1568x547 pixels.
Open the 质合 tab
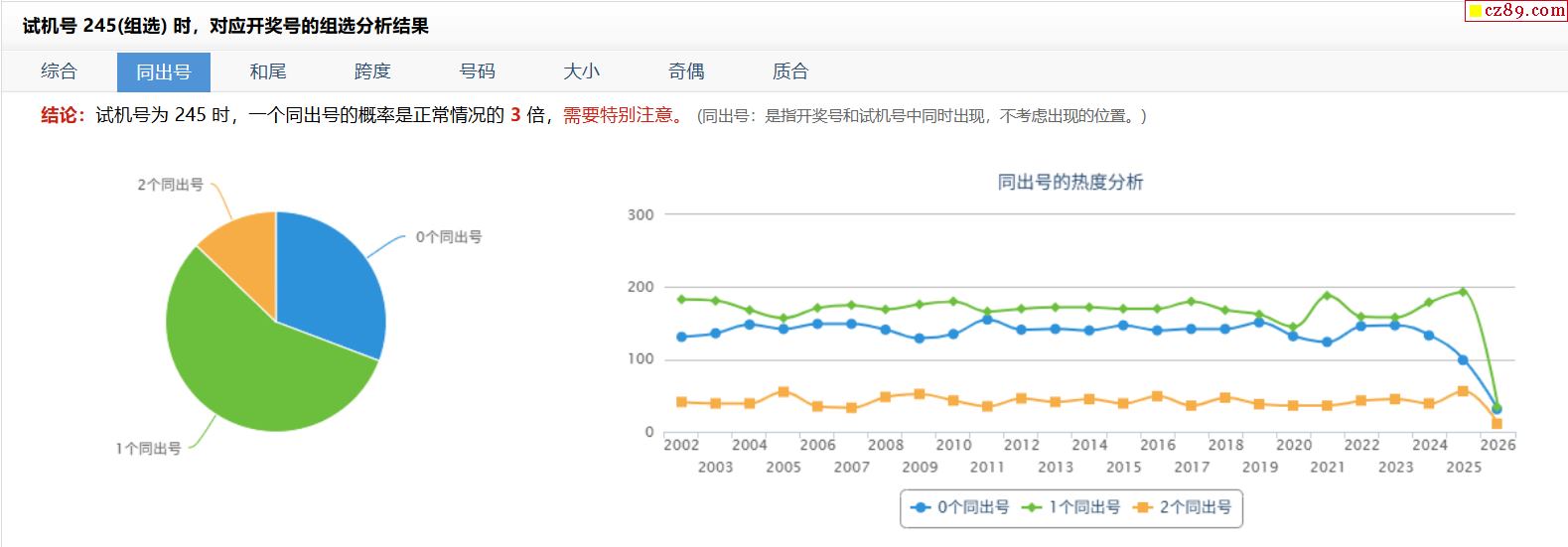(x=790, y=71)
